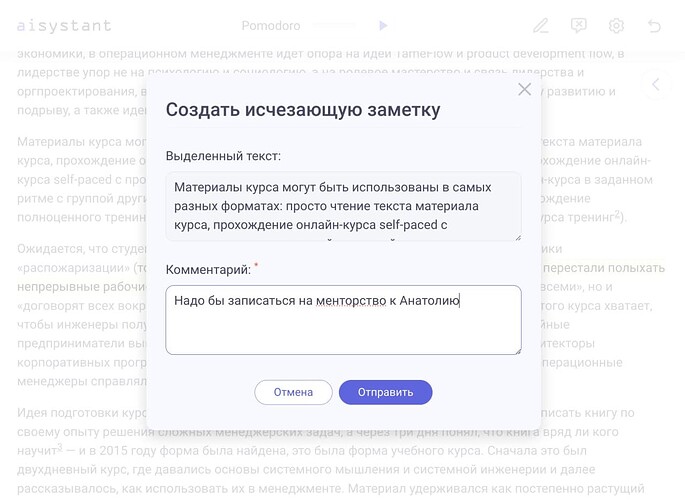Click the left chevron side panel arrow

(x=656, y=85)
